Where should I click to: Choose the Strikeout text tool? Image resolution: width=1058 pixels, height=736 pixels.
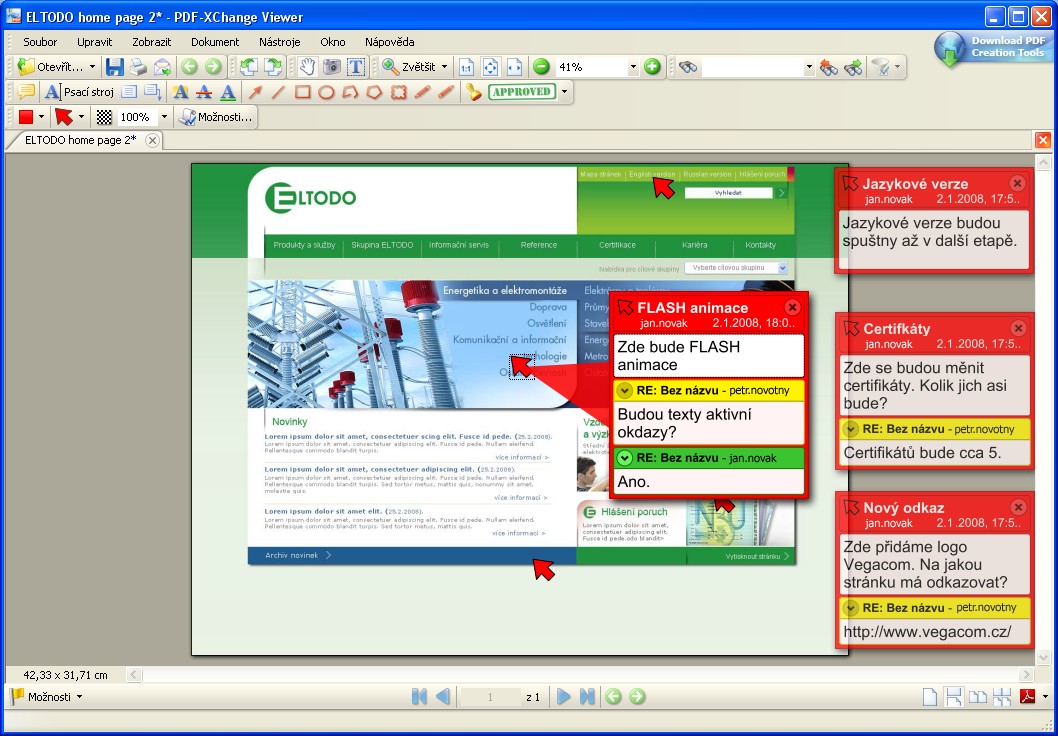click(x=204, y=92)
